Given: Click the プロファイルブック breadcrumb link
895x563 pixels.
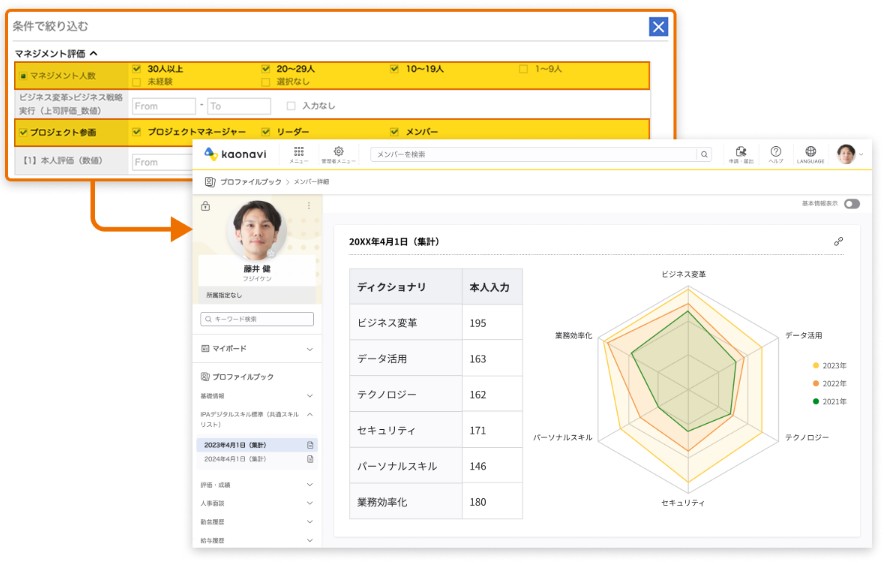Looking at the screenshot, I should [x=251, y=182].
